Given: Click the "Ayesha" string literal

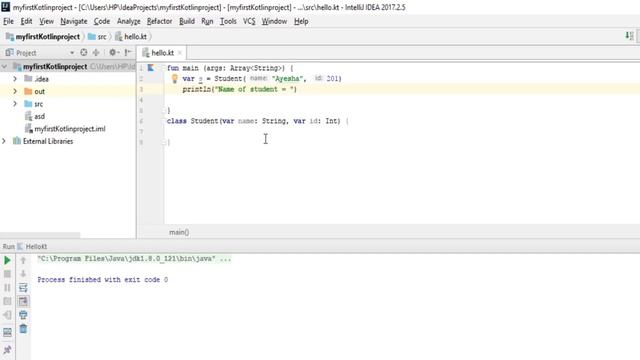Looking at the screenshot, I should click(287, 78).
